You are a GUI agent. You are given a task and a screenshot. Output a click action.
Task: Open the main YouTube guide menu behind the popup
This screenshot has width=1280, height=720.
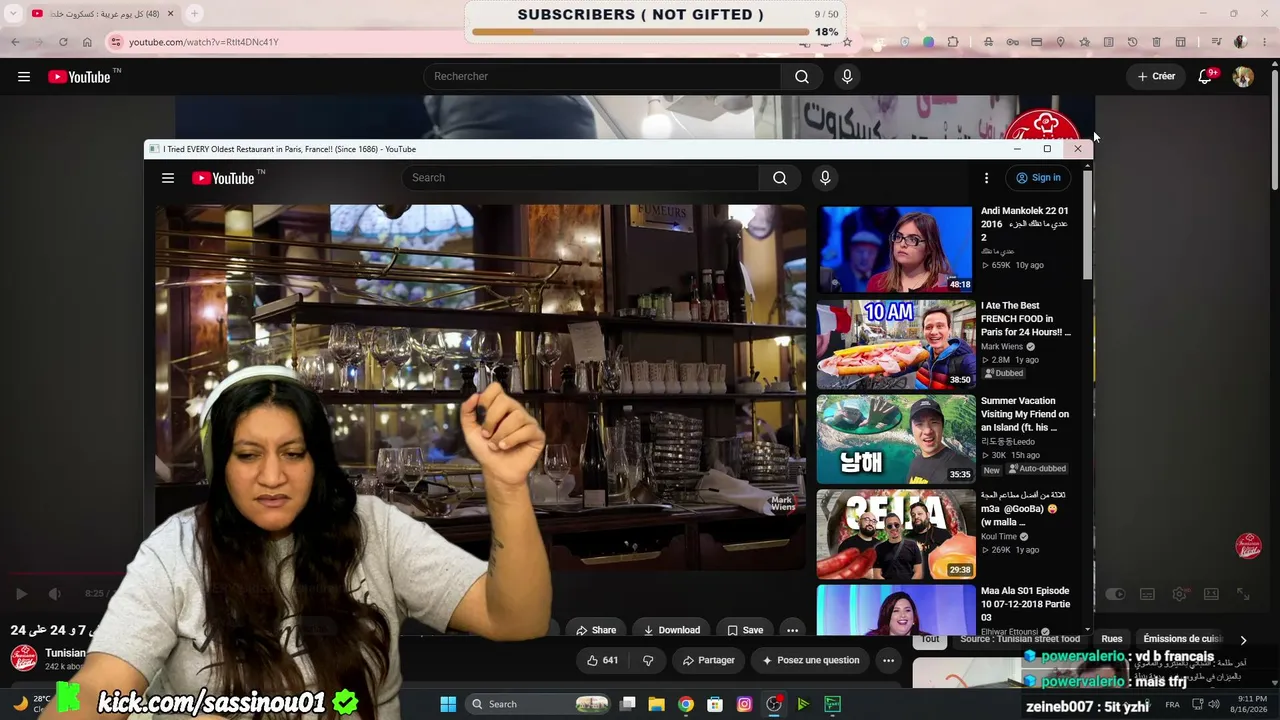click(24, 77)
